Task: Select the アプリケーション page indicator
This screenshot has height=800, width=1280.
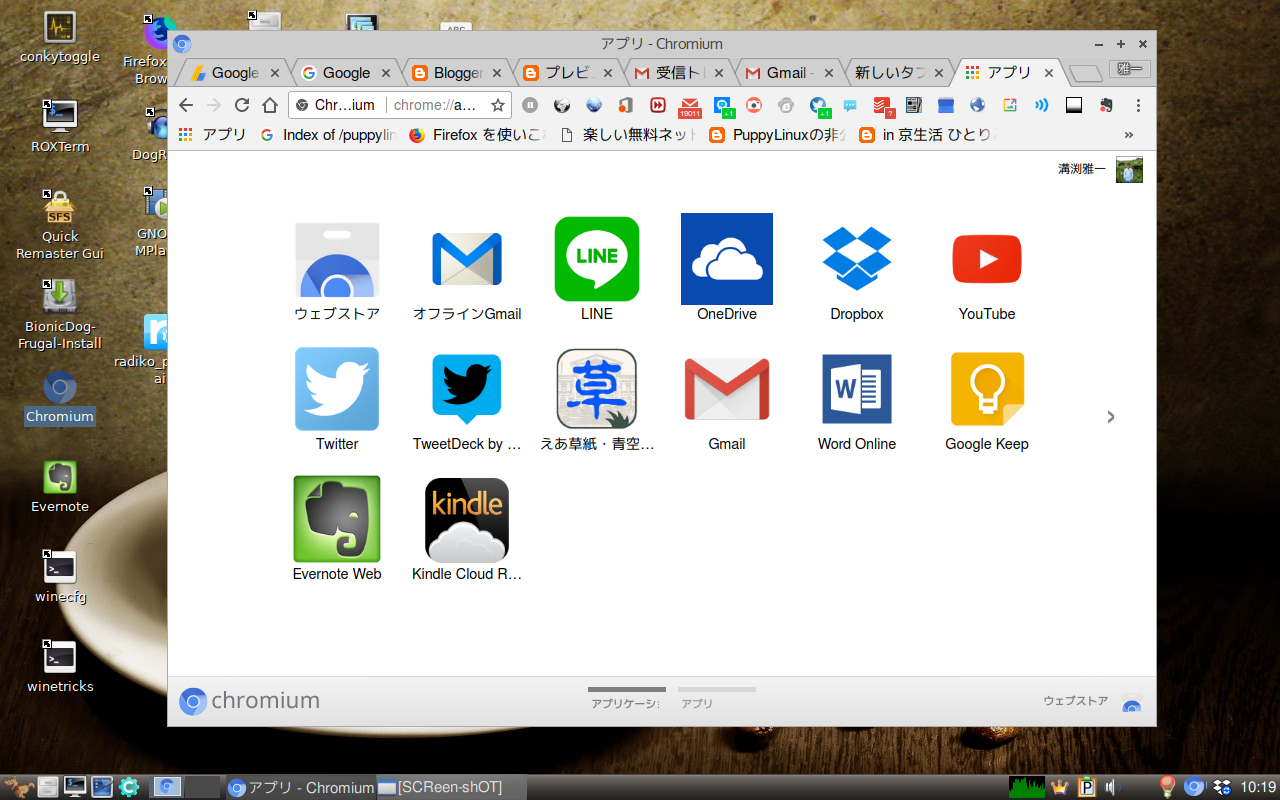Action: click(625, 698)
